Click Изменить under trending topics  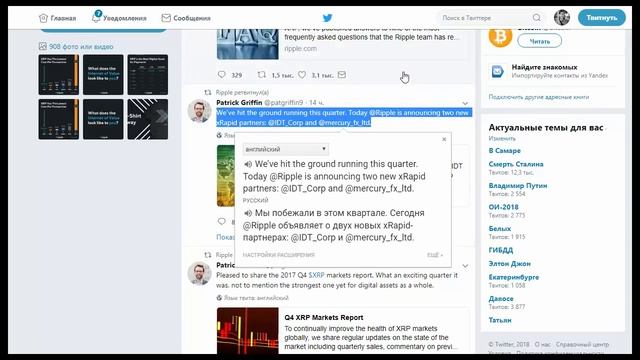(x=502, y=138)
